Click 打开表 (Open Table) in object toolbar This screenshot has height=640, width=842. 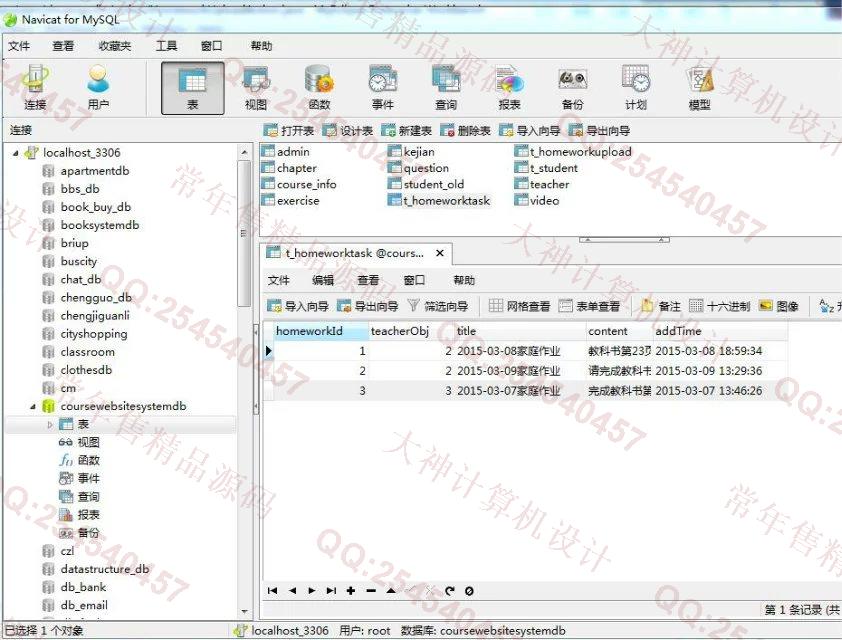[x=289, y=130]
